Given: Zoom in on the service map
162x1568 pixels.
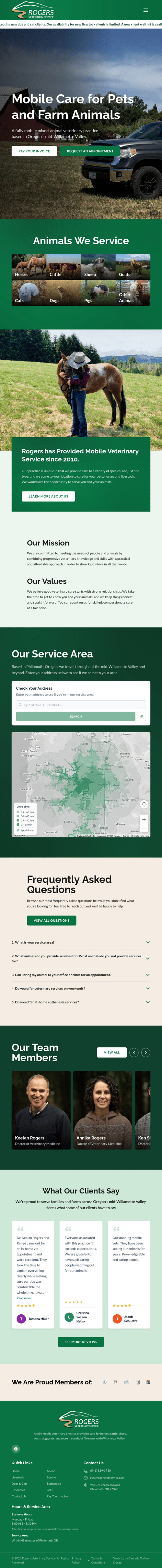Looking at the screenshot, I should point(144,819).
